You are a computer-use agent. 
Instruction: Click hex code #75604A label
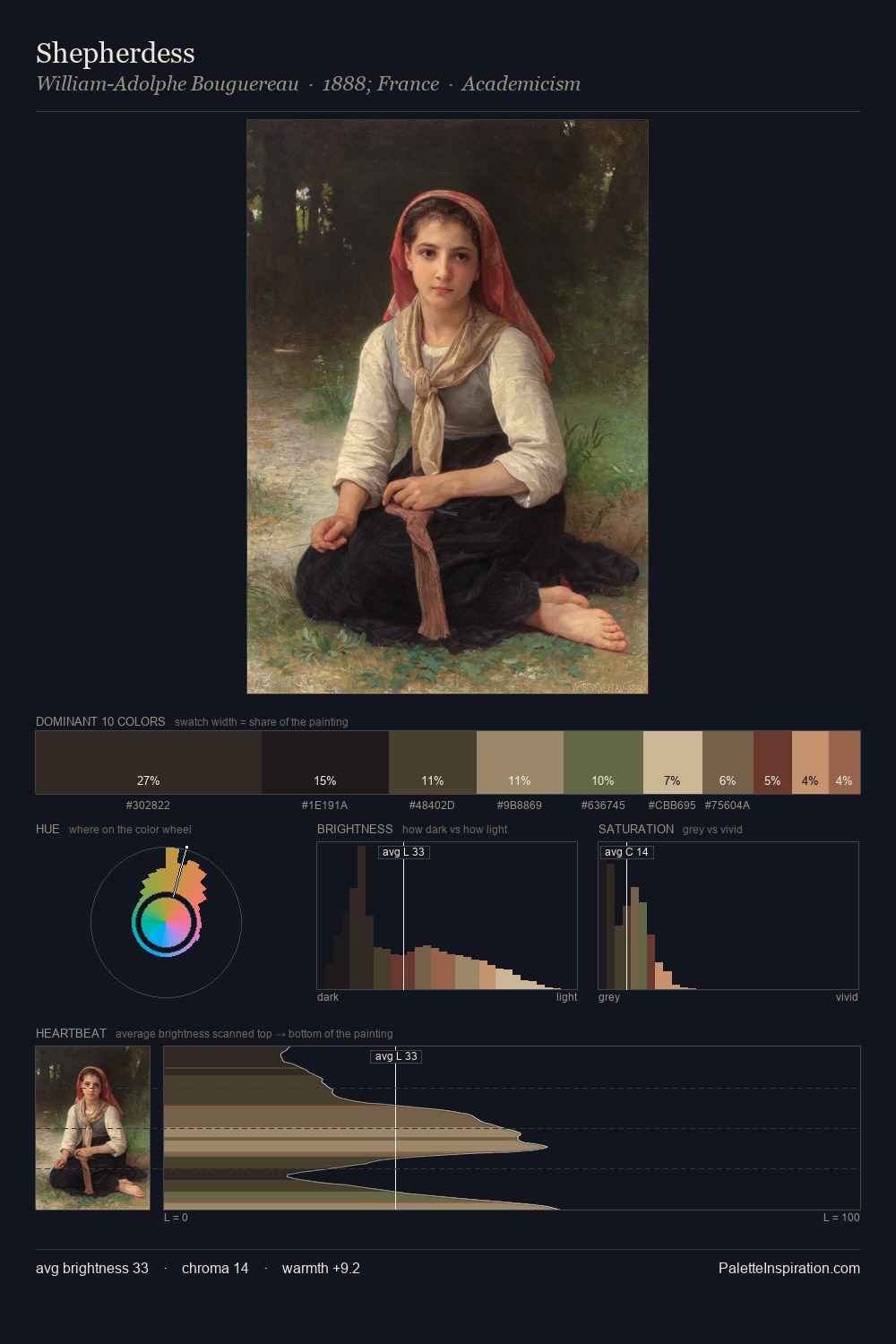[728, 806]
